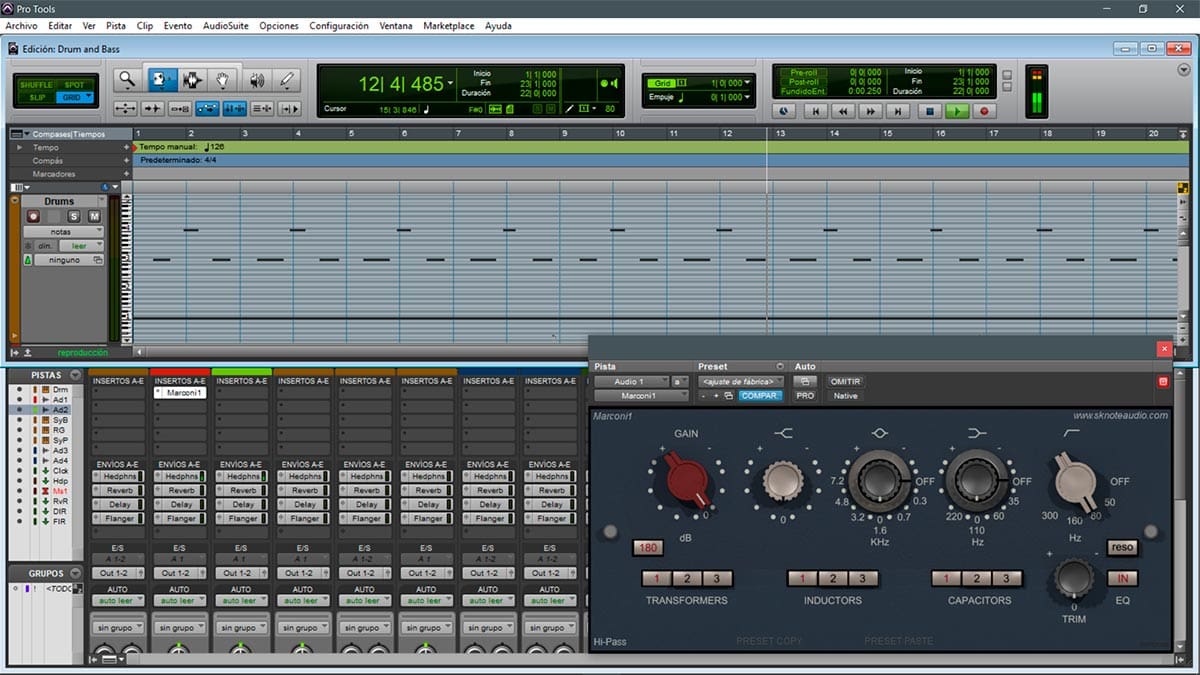Open the Archivo menu
The width and height of the screenshot is (1200, 675).
[x=21, y=25]
